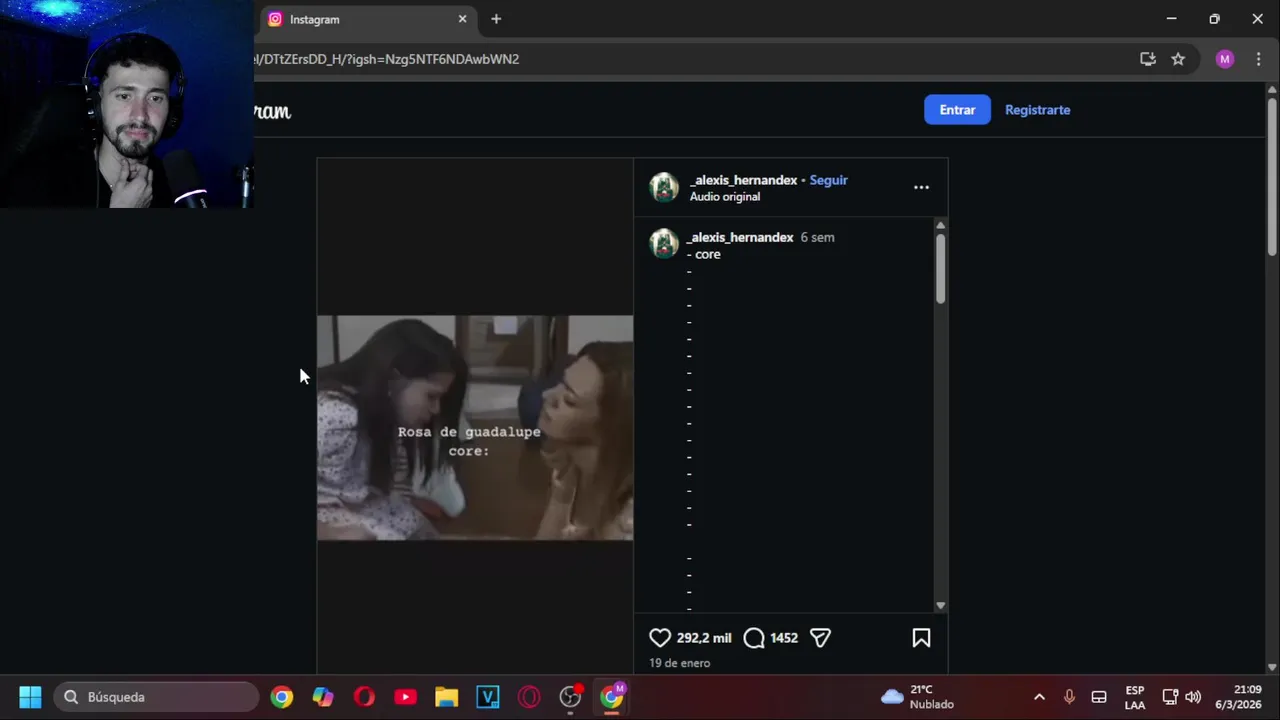
Task: Save the post with the bookmark icon
Action: pos(921,638)
